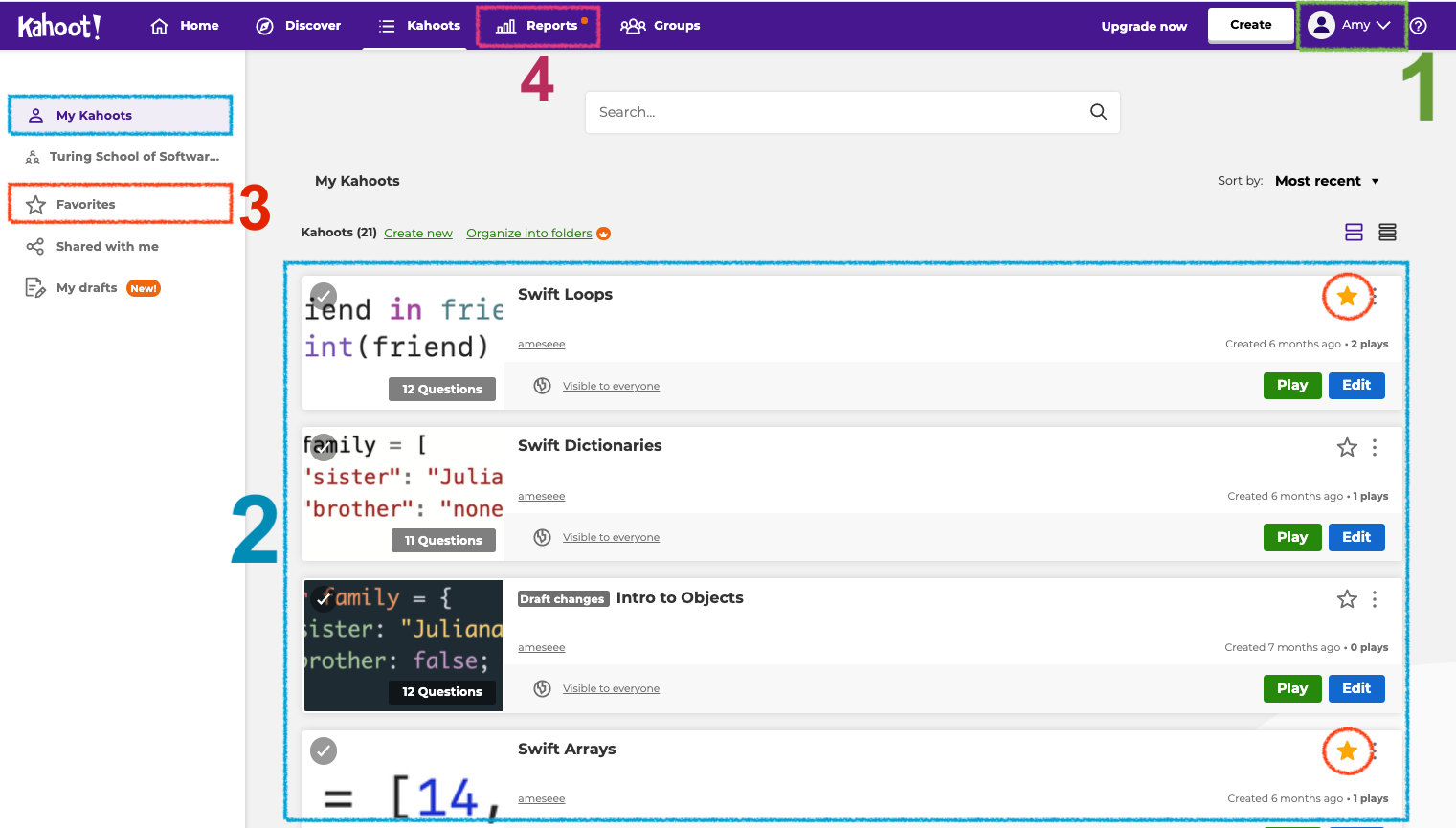Open the Most recent sort dropdown
1456x828 pixels.
[x=1327, y=181]
